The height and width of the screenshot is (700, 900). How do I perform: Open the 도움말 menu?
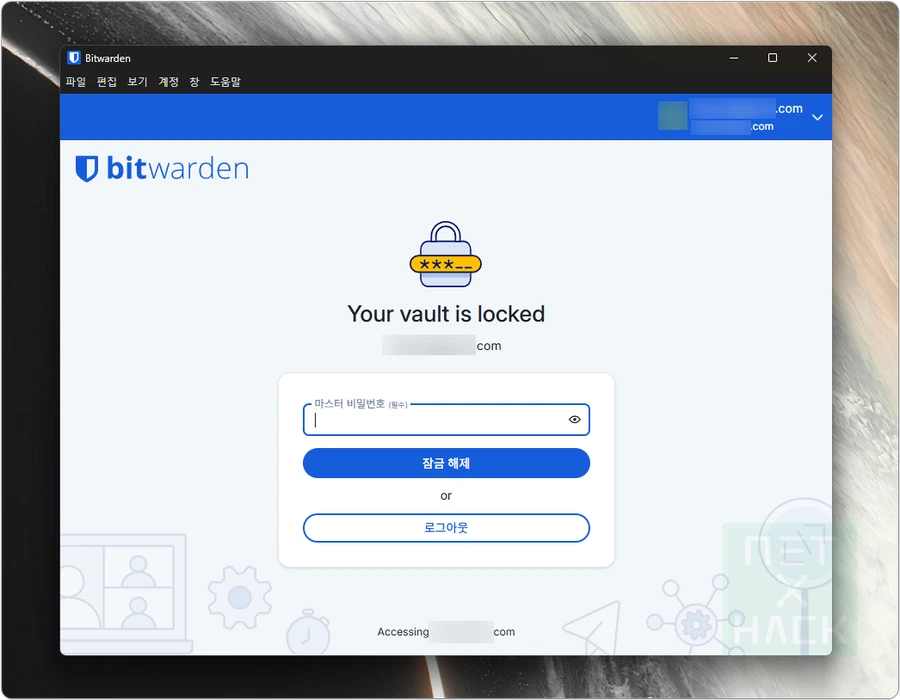pyautogui.click(x=225, y=81)
